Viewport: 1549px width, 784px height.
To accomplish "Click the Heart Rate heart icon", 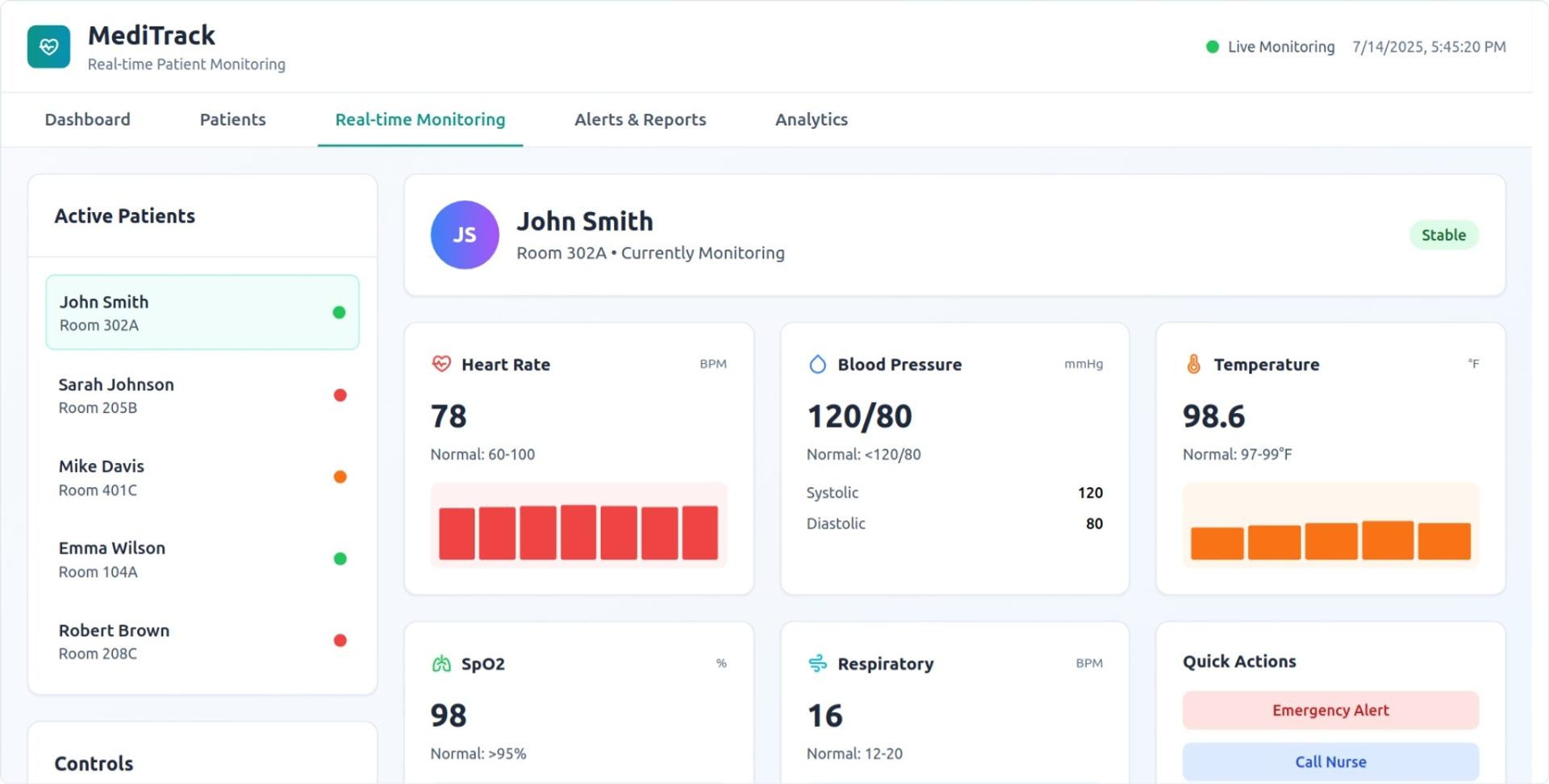I will pyautogui.click(x=441, y=364).
